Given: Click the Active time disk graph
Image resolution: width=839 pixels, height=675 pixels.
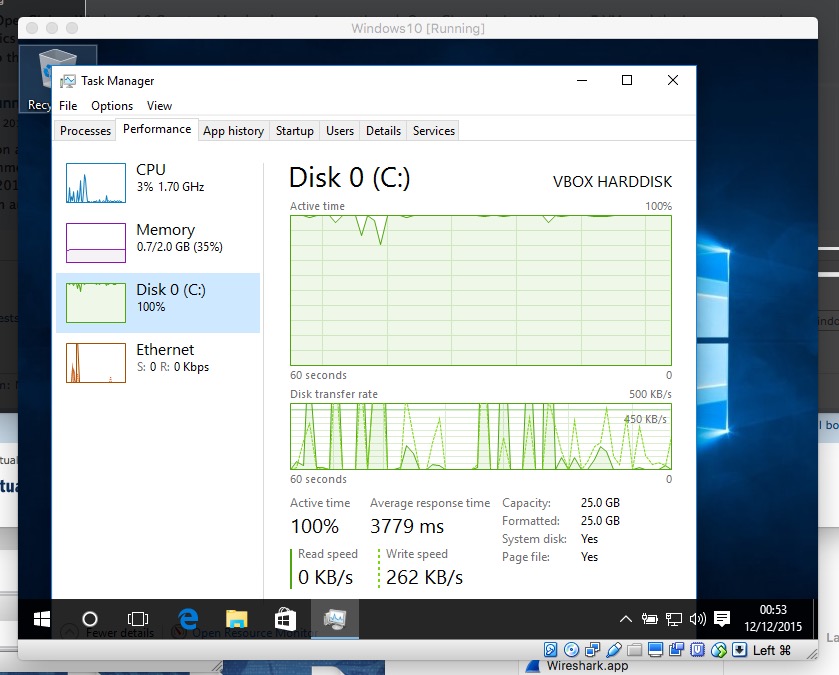Looking at the screenshot, I should coord(480,290).
